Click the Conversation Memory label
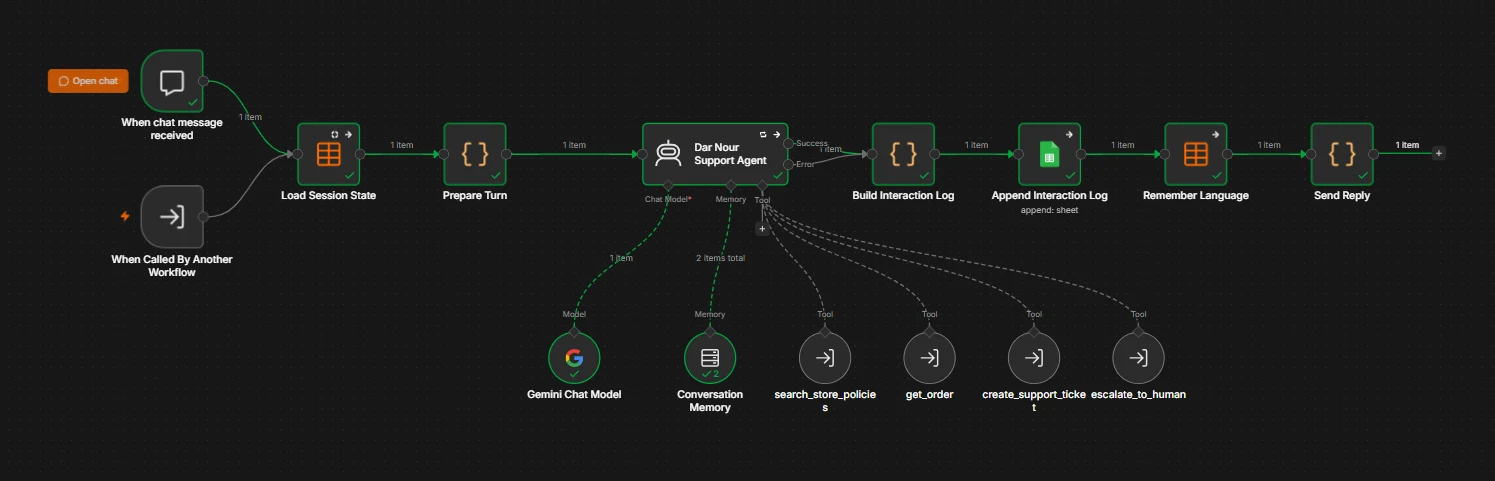The image size is (1495, 481). [x=710, y=401]
